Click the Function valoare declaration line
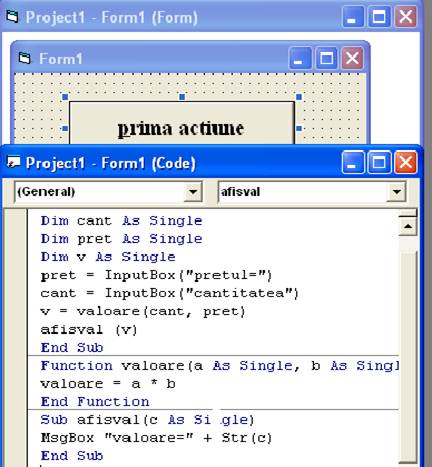Screen dimensions: 432x467 219,366
